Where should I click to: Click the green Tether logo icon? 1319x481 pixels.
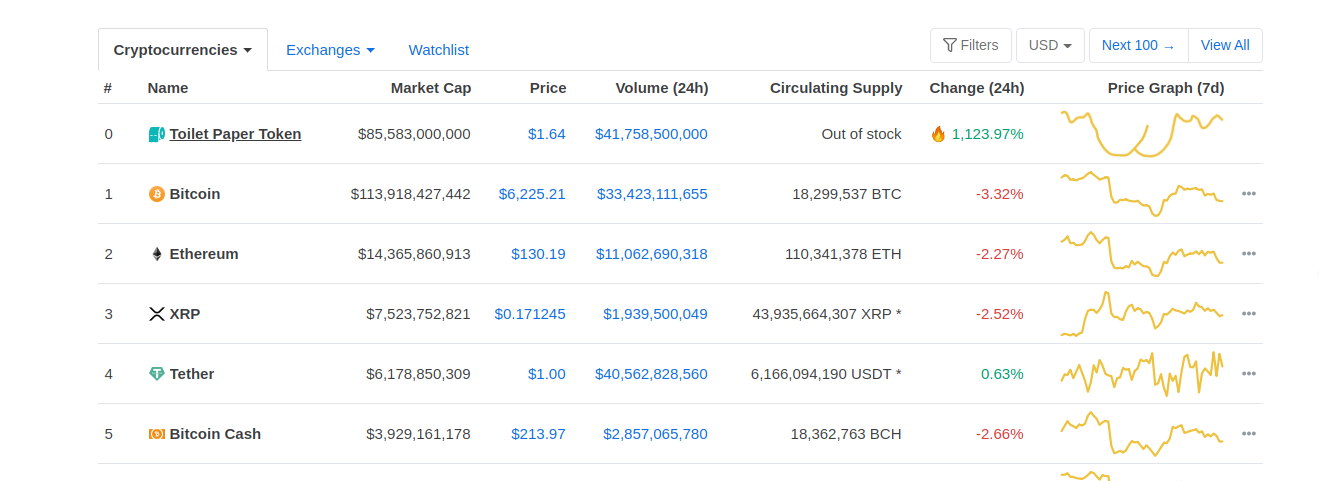click(x=157, y=374)
